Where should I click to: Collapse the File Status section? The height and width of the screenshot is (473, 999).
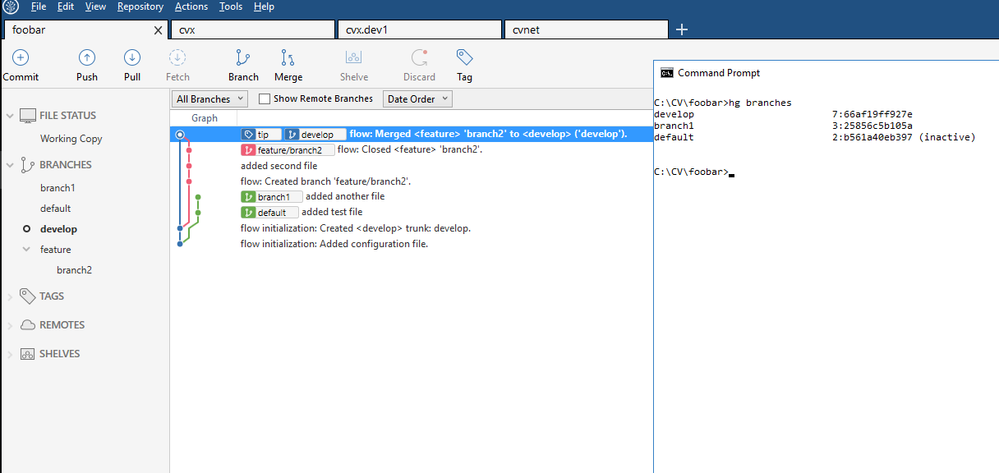pos(10,116)
